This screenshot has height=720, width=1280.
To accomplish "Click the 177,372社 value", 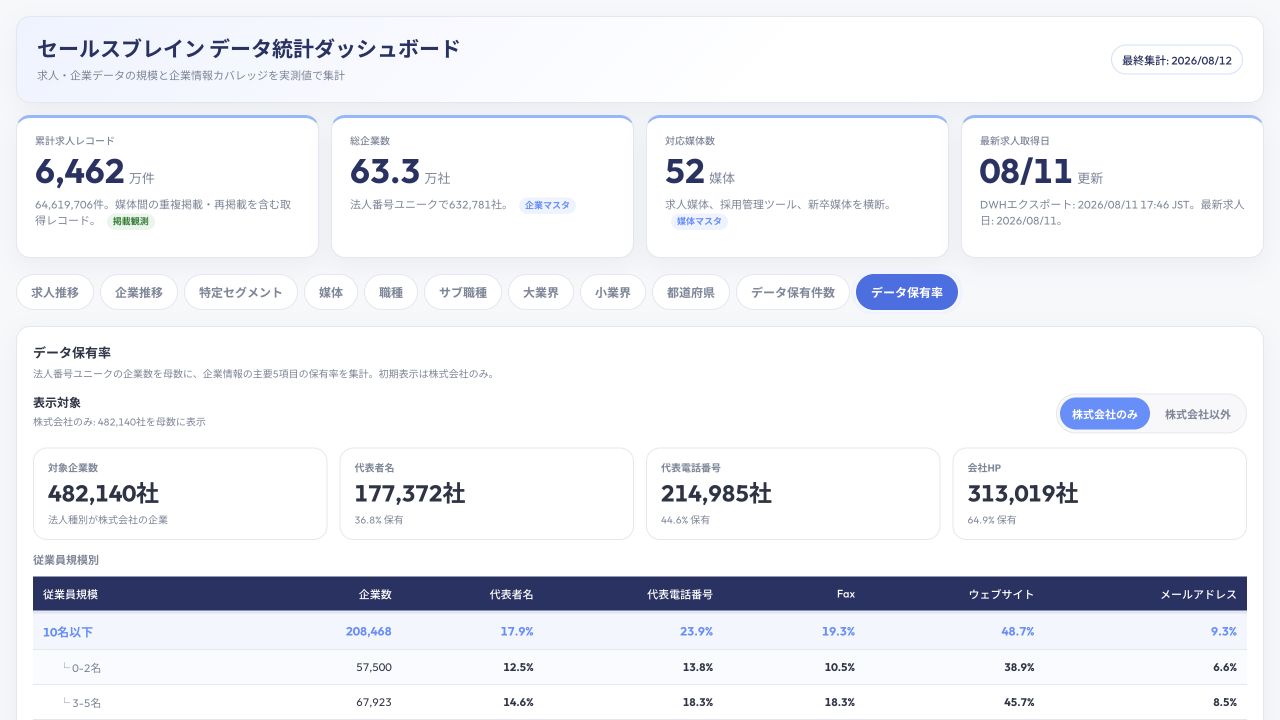I will pyautogui.click(x=409, y=493).
